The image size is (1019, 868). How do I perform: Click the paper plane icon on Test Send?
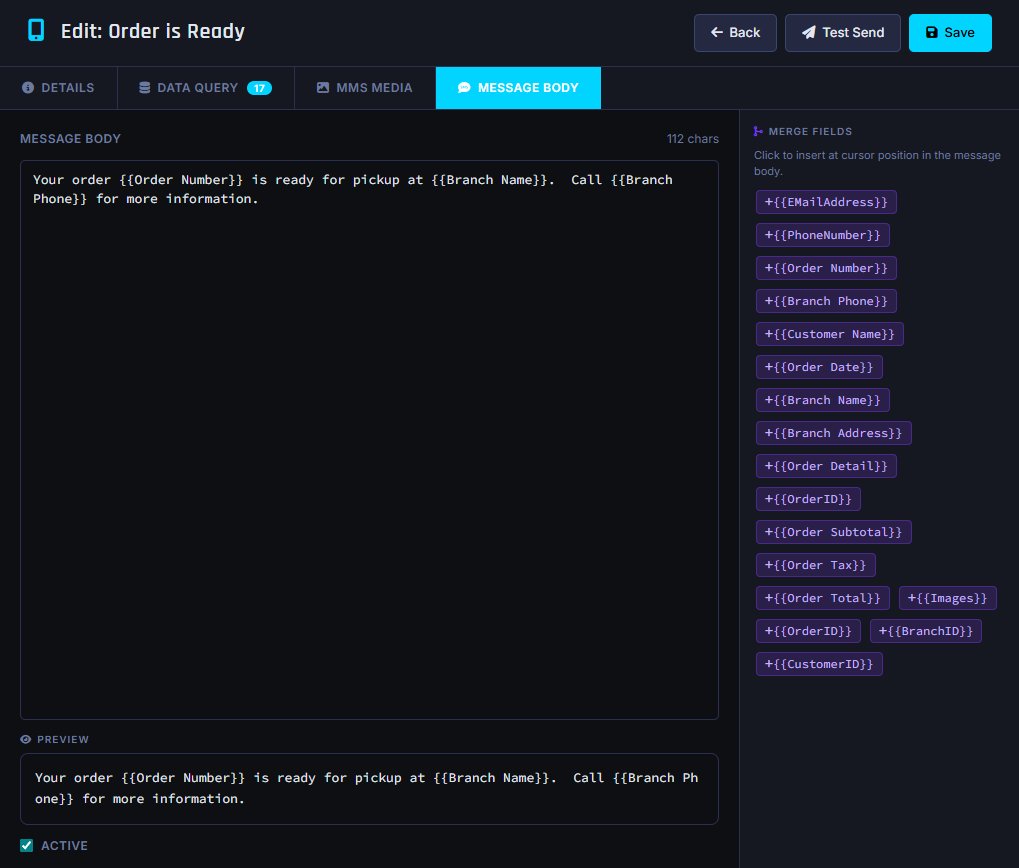coord(808,32)
